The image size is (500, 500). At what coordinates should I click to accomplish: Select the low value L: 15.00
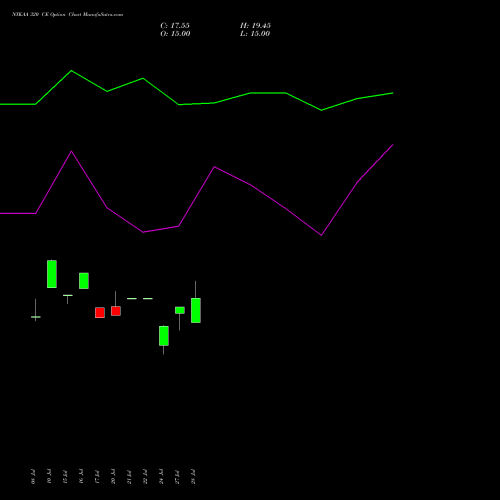(255, 34)
